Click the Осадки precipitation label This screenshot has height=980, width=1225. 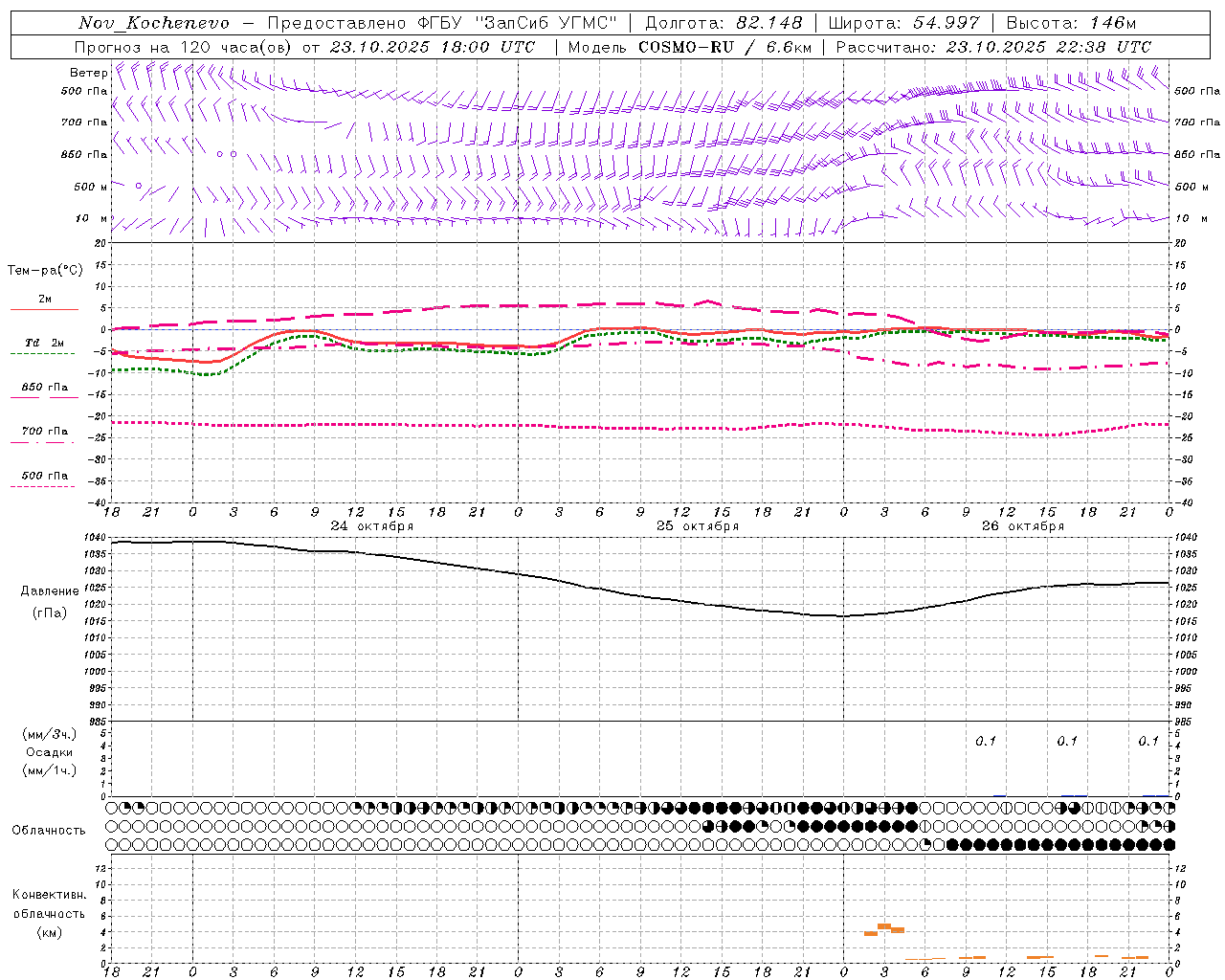click(50, 752)
